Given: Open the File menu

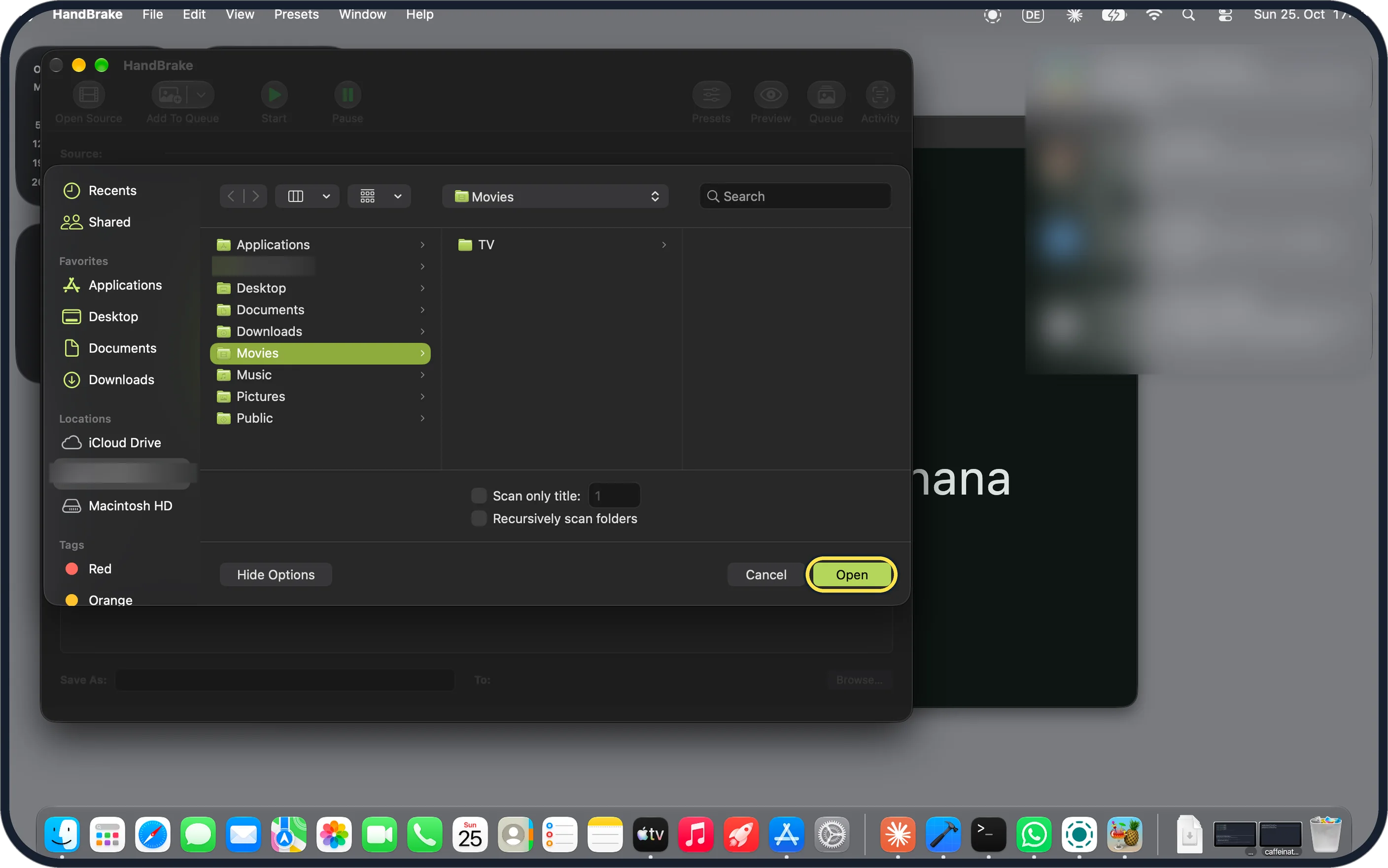Looking at the screenshot, I should (153, 14).
